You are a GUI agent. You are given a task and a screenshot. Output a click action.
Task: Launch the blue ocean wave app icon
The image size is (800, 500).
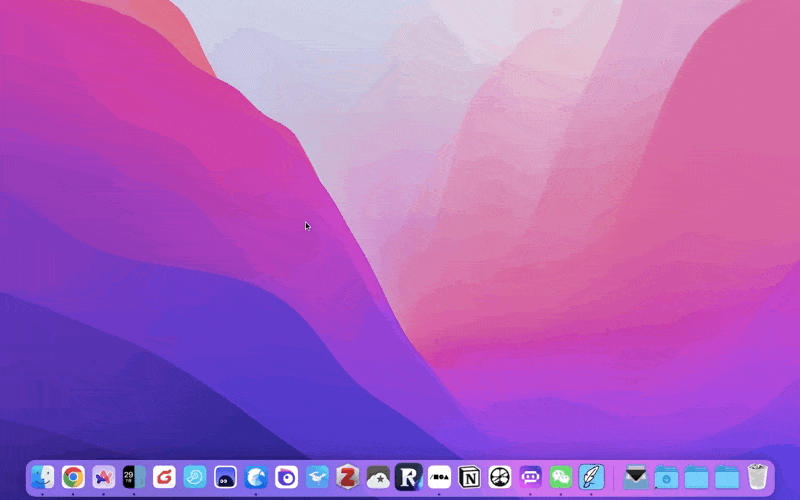pyautogui.click(x=256, y=478)
